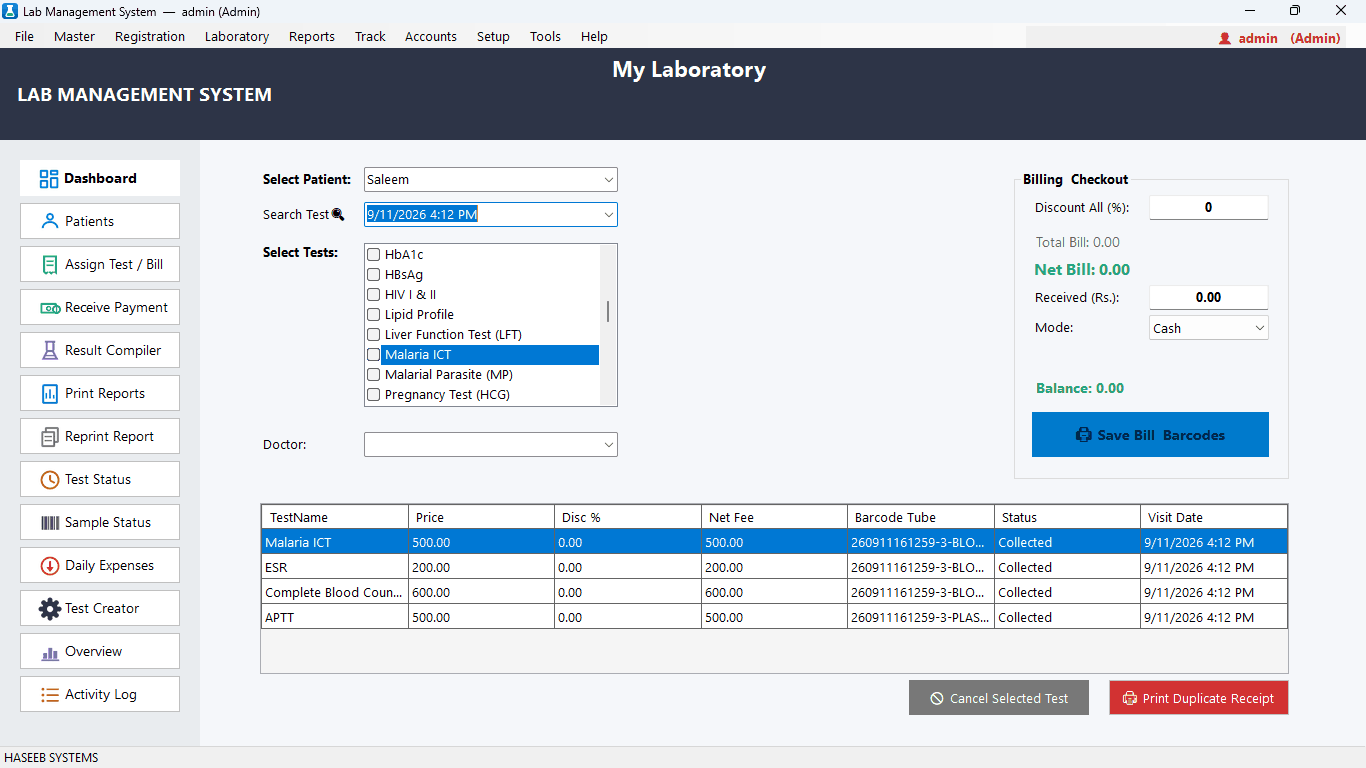Image resolution: width=1366 pixels, height=768 pixels.
Task: Click the Disc % column header
Action: pos(628,517)
